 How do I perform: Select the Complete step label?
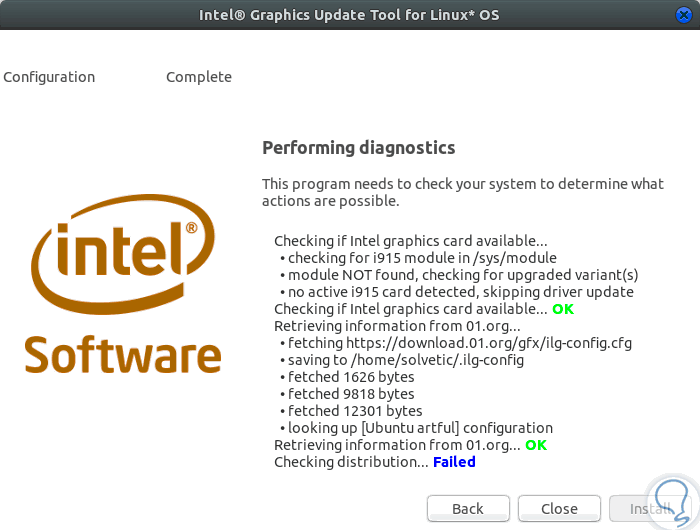click(198, 77)
